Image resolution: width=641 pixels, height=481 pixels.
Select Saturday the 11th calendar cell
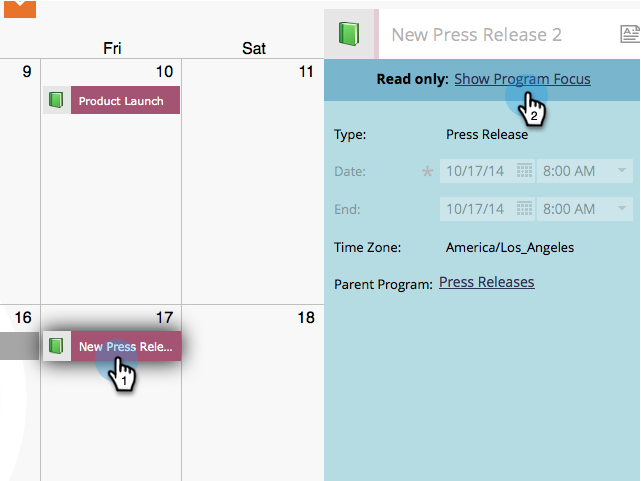pyautogui.click(x=253, y=181)
